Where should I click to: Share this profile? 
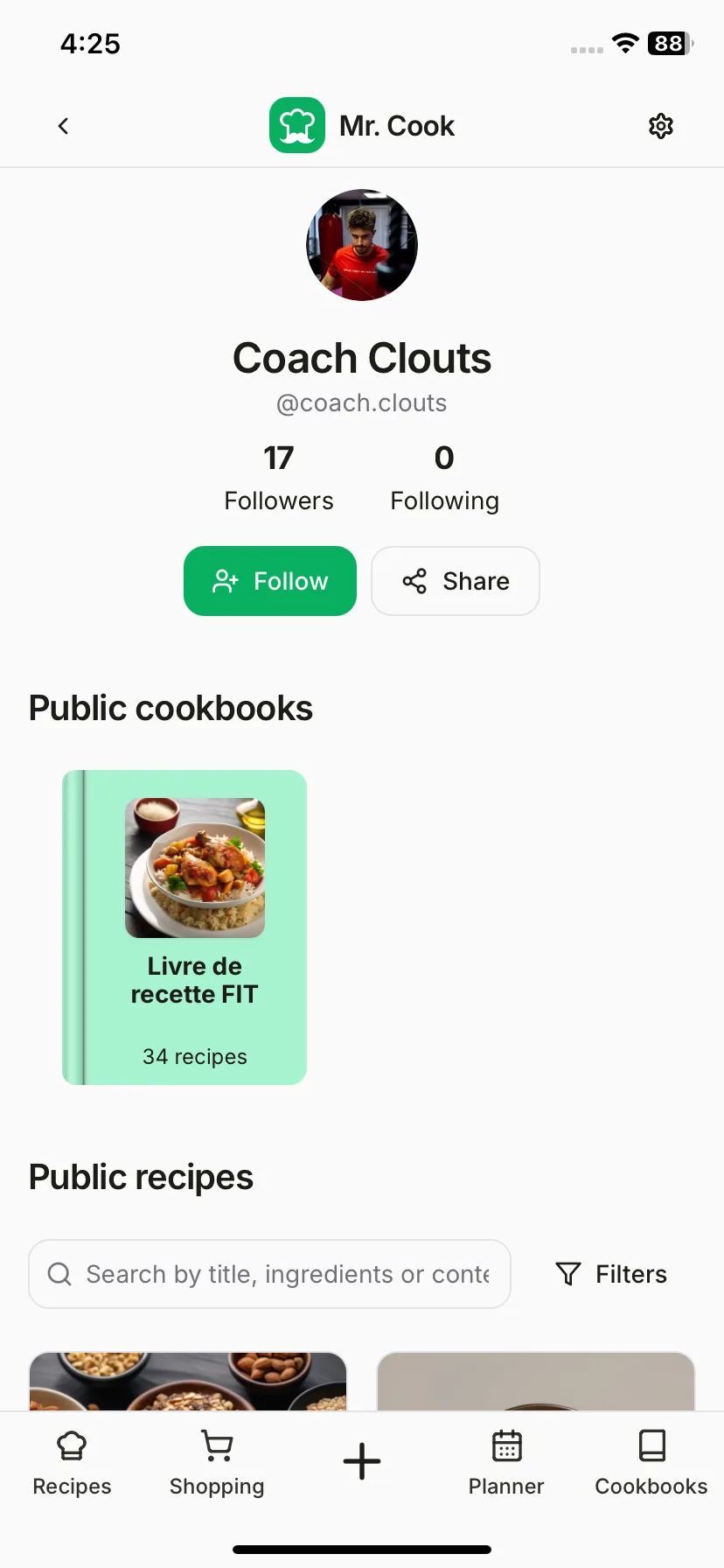point(456,581)
